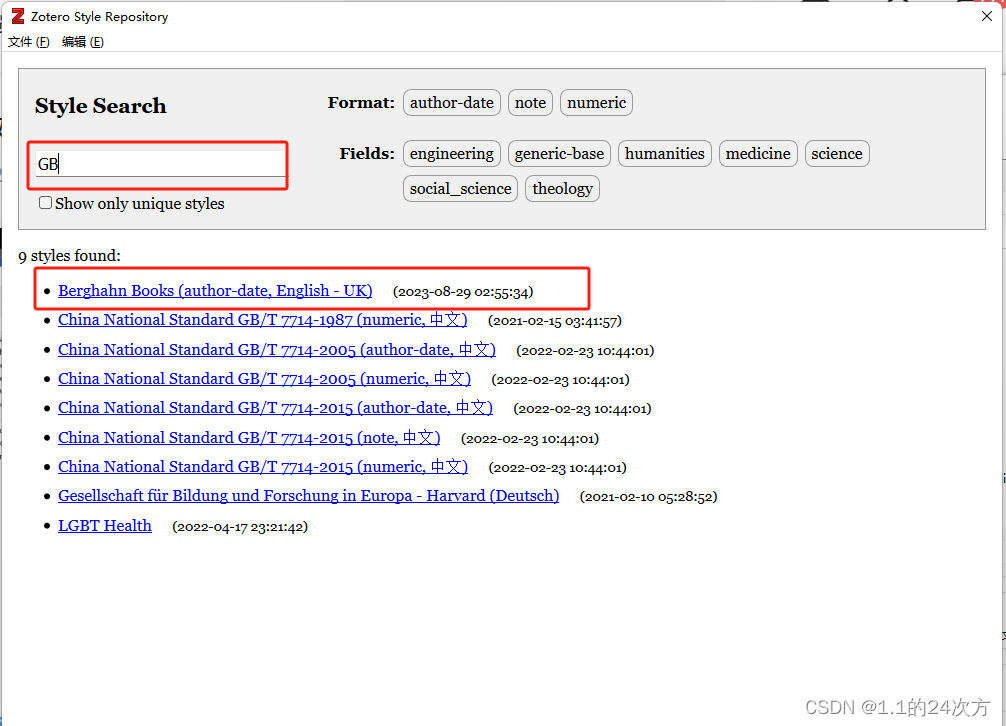Filter by author-date format

452,103
